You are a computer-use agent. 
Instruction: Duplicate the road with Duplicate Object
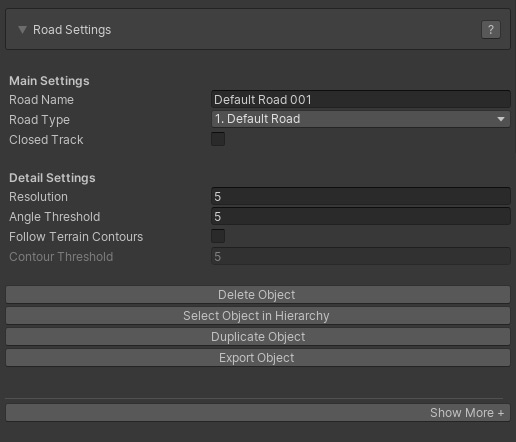(x=258, y=337)
